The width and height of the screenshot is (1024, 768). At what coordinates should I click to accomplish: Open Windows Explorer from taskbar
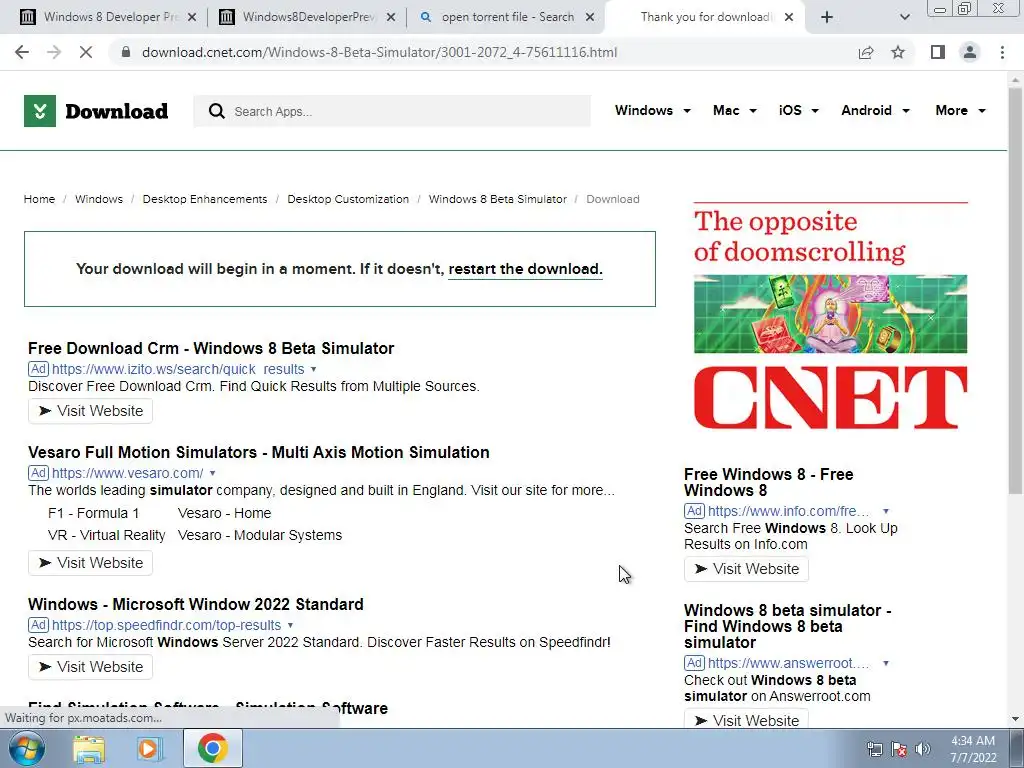89,749
